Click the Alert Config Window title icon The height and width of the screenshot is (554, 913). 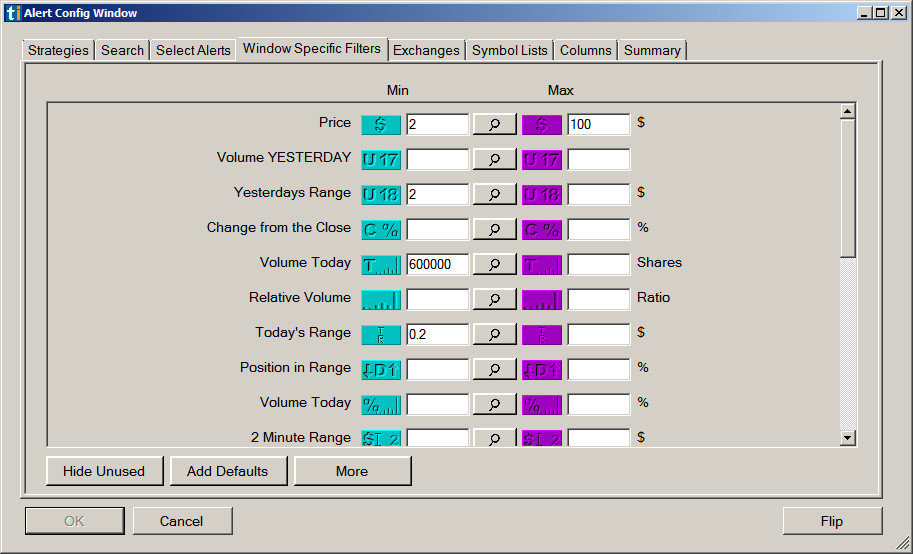point(13,13)
